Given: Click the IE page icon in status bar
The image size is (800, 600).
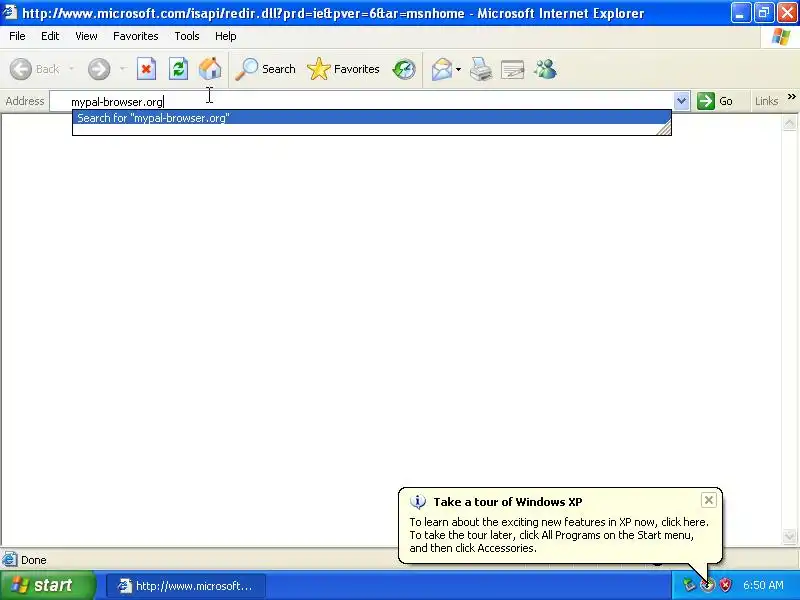Looking at the screenshot, I should (x=9, y=560).
